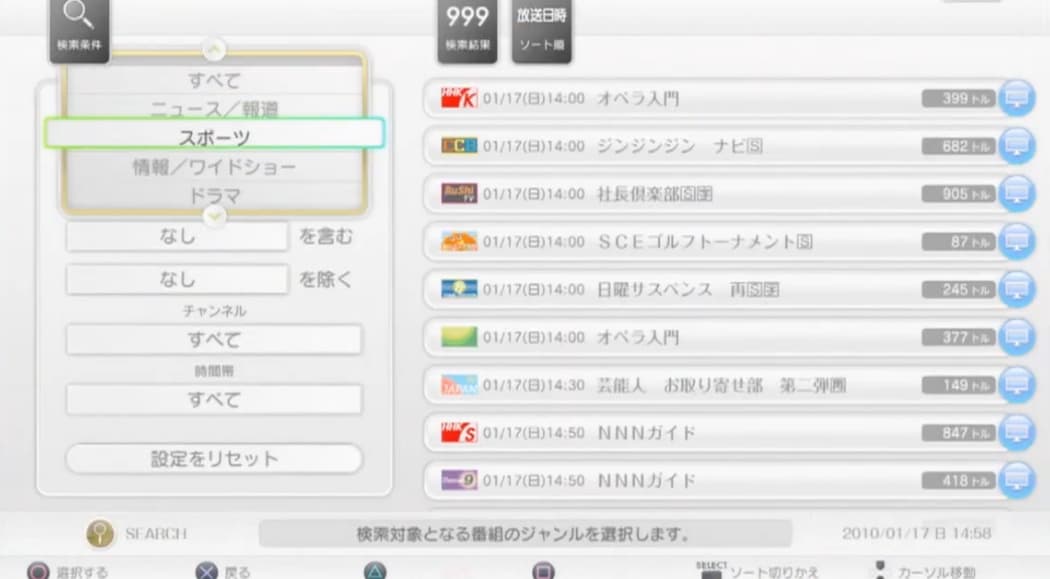Click 設定をリセット button
The width and height of the screenshot is (1050, 579).
213,459
